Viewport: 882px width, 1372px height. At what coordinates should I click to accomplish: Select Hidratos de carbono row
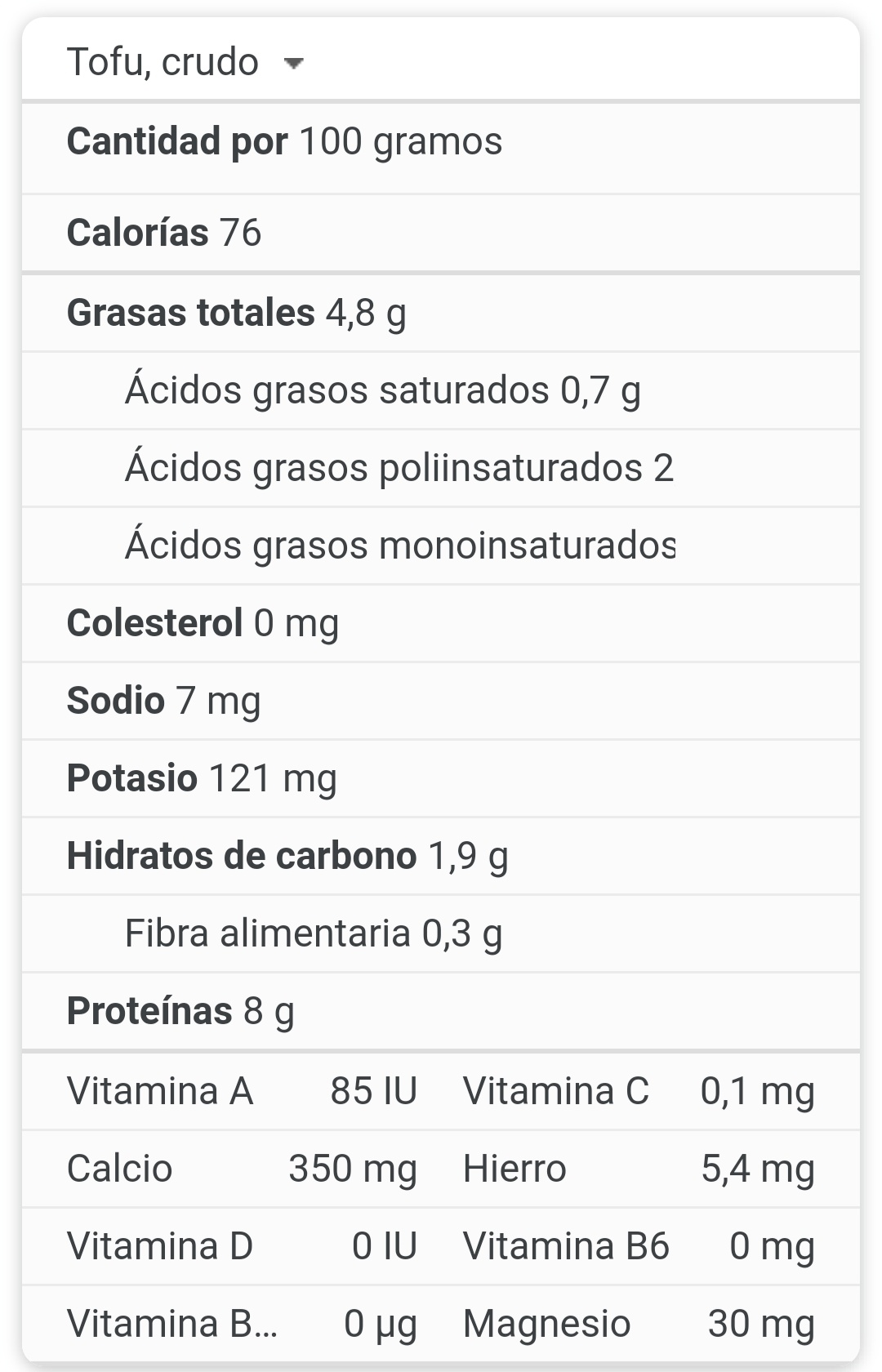point(441,856)
